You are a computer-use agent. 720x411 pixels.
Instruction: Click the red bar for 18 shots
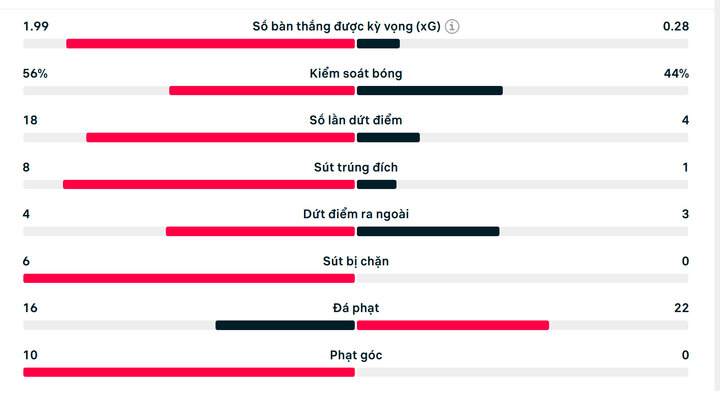click(x=220, y=137)
